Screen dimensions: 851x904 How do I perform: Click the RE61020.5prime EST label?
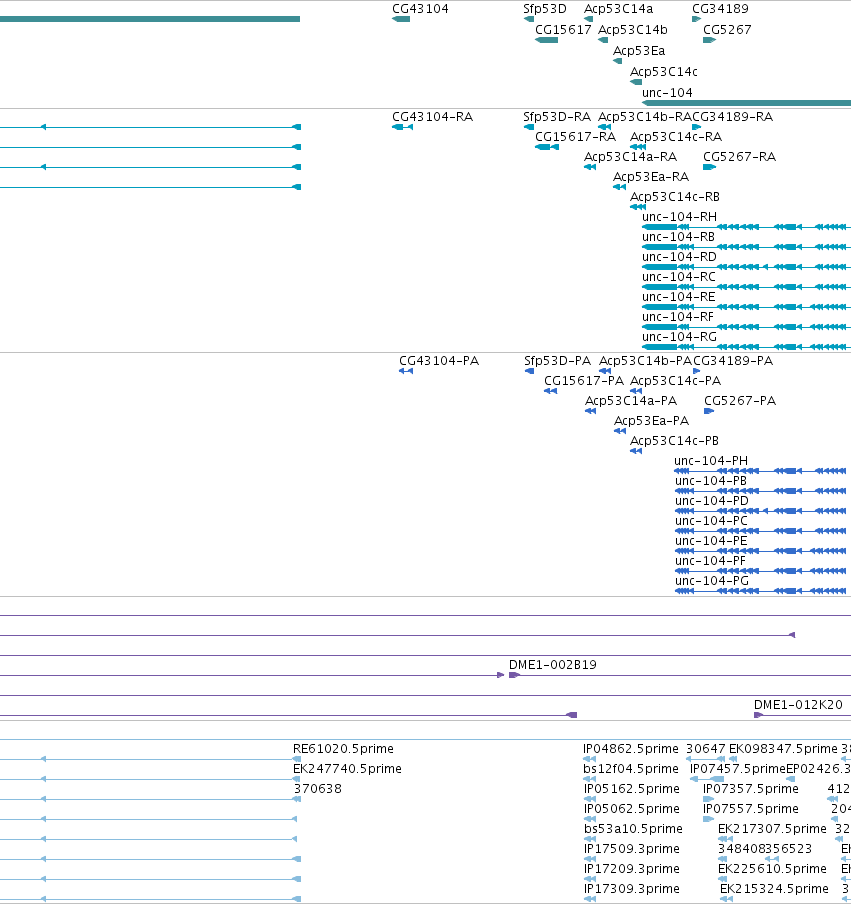(343, 748)
